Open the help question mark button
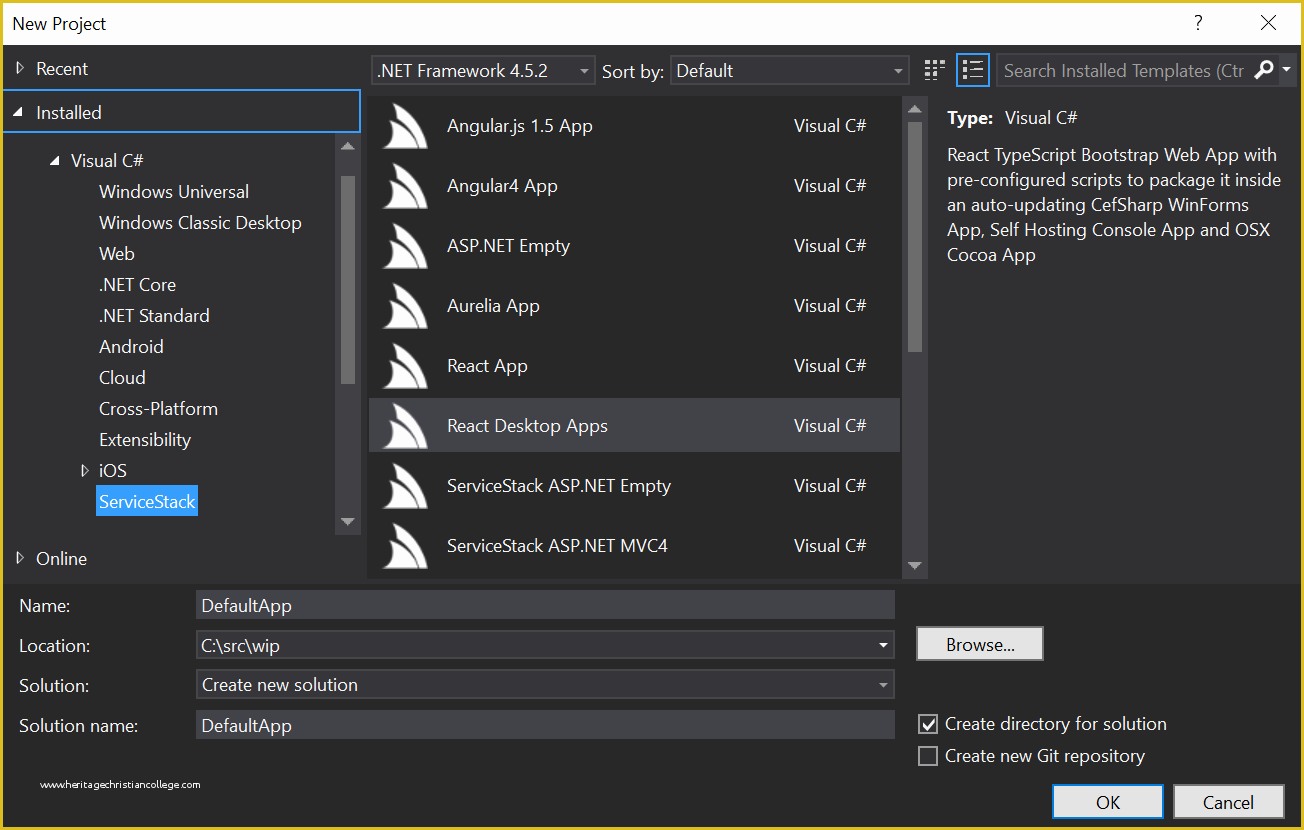Viewport: 1304px width, 830px height. click(x=1198, y=23)
